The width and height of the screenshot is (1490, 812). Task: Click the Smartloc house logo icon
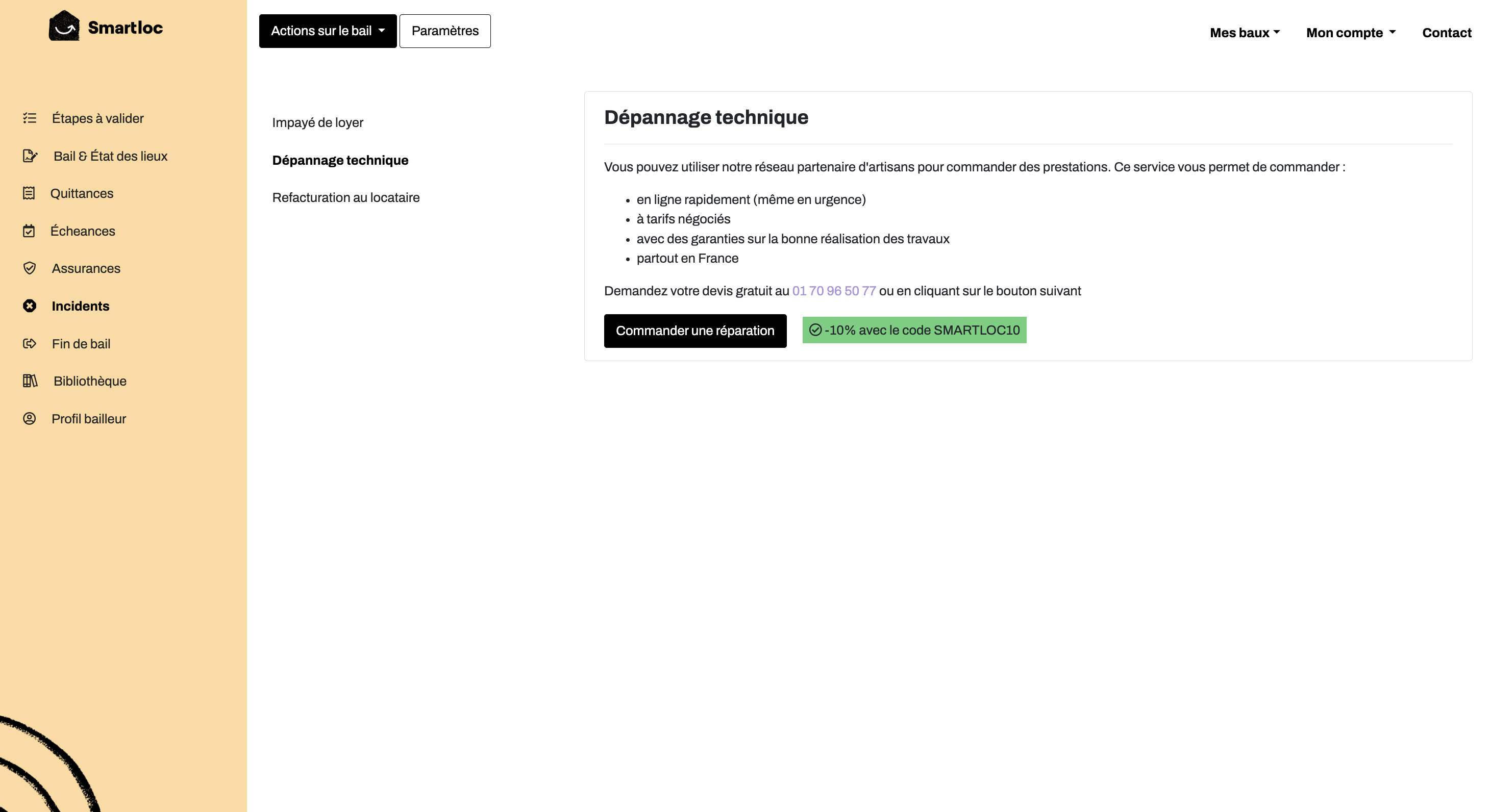(x=64, y=26)
